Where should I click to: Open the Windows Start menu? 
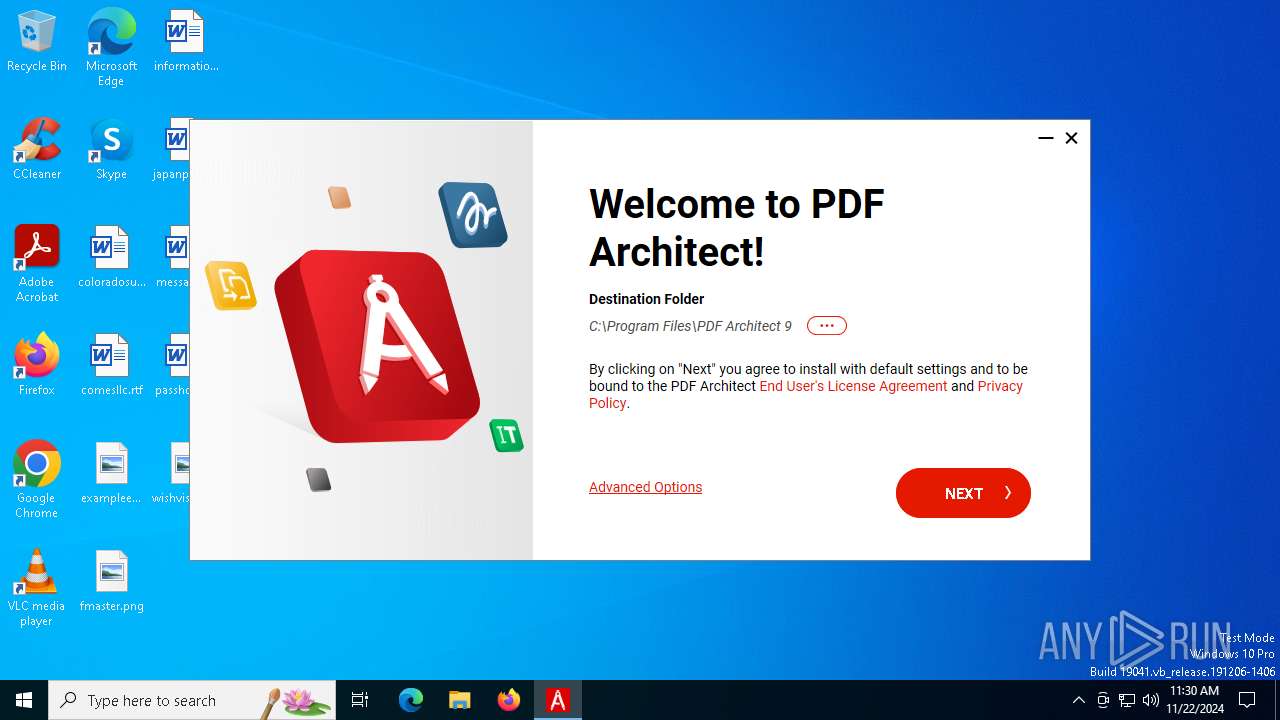[24, 700]
